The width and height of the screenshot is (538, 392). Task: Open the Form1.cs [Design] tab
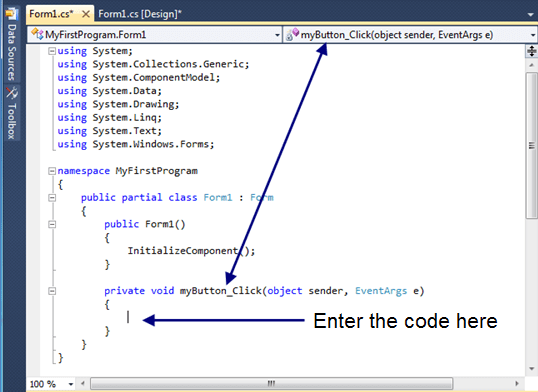(140, 14)
